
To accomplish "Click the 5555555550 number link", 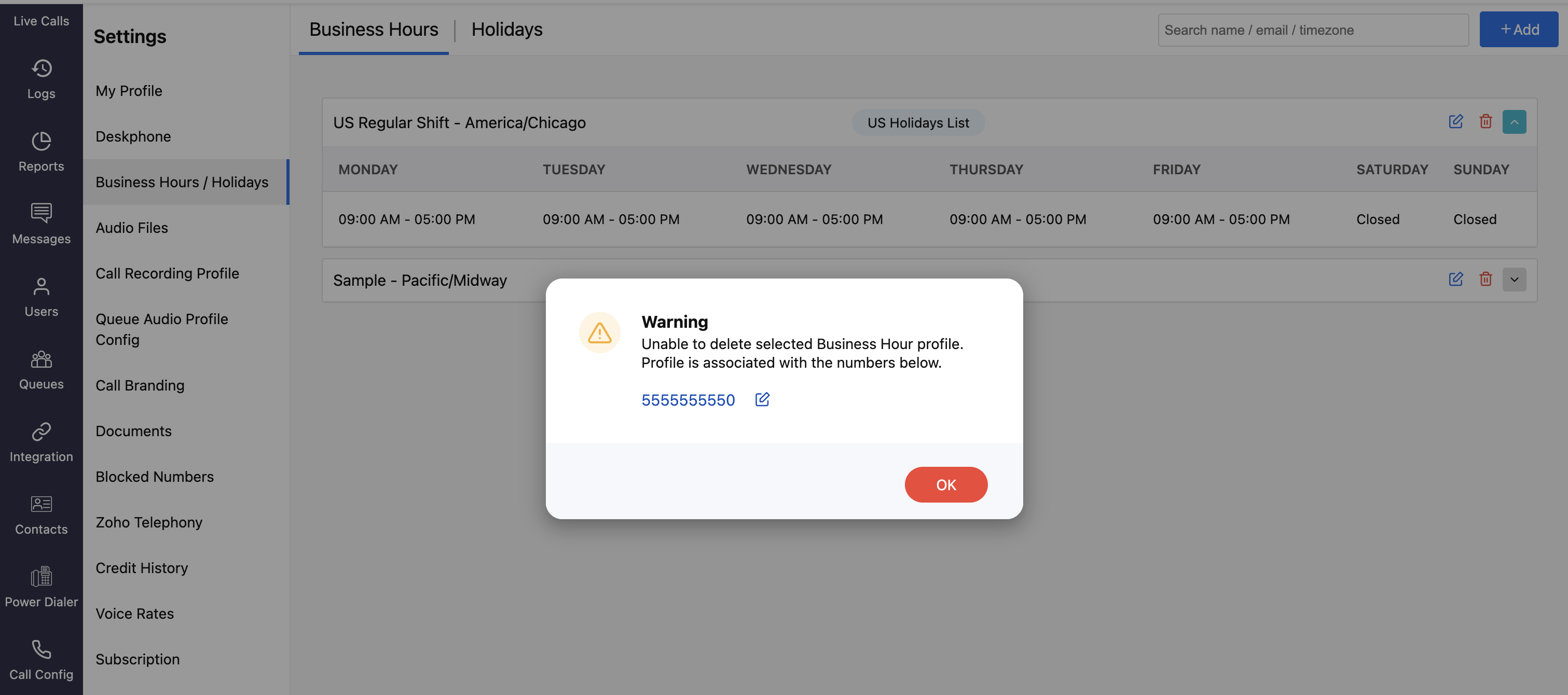I will (x=688, y=400).
